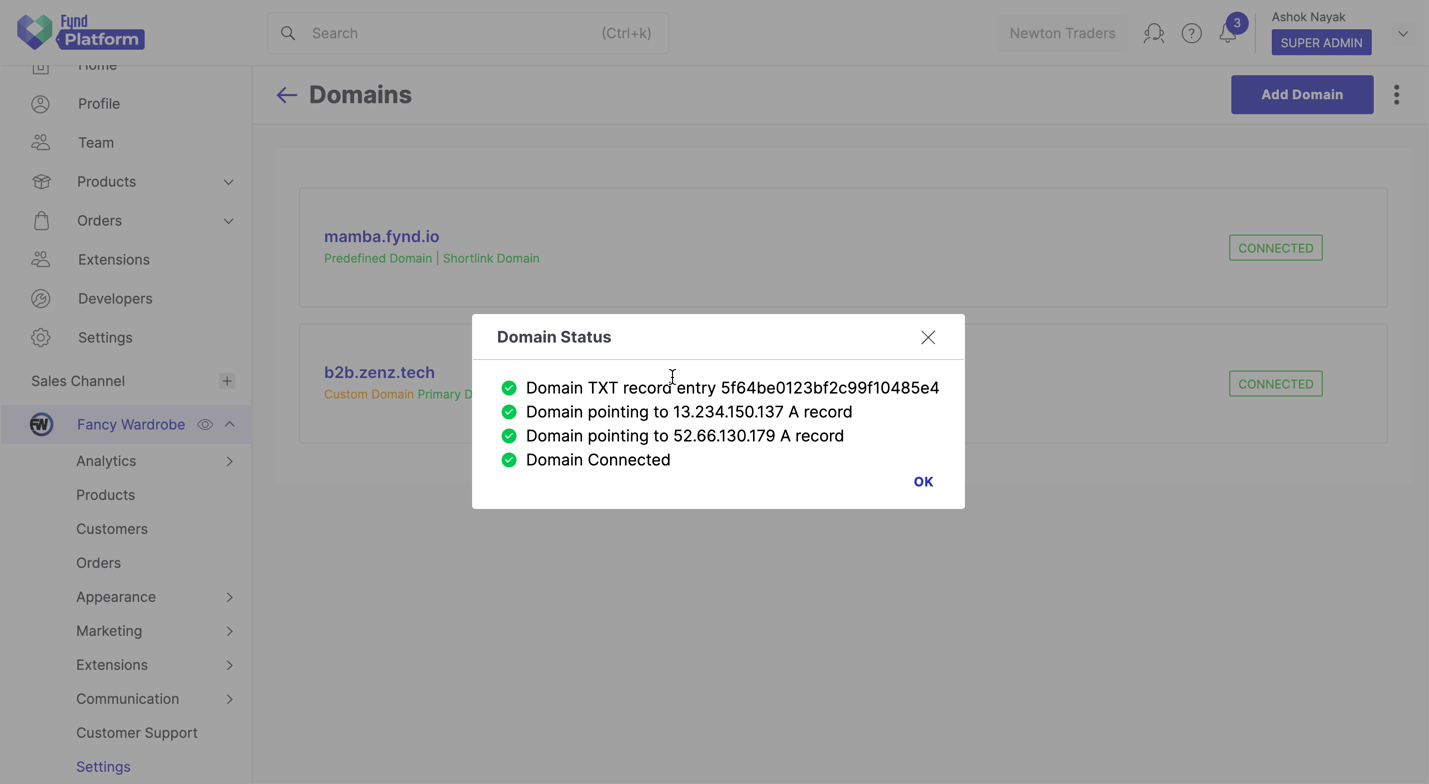Image resolution: width=1429 pixels, height=784 pixels.
Task: Click CONNECTED status for b2b.zenz.tech
Action: click(1276, 384)
